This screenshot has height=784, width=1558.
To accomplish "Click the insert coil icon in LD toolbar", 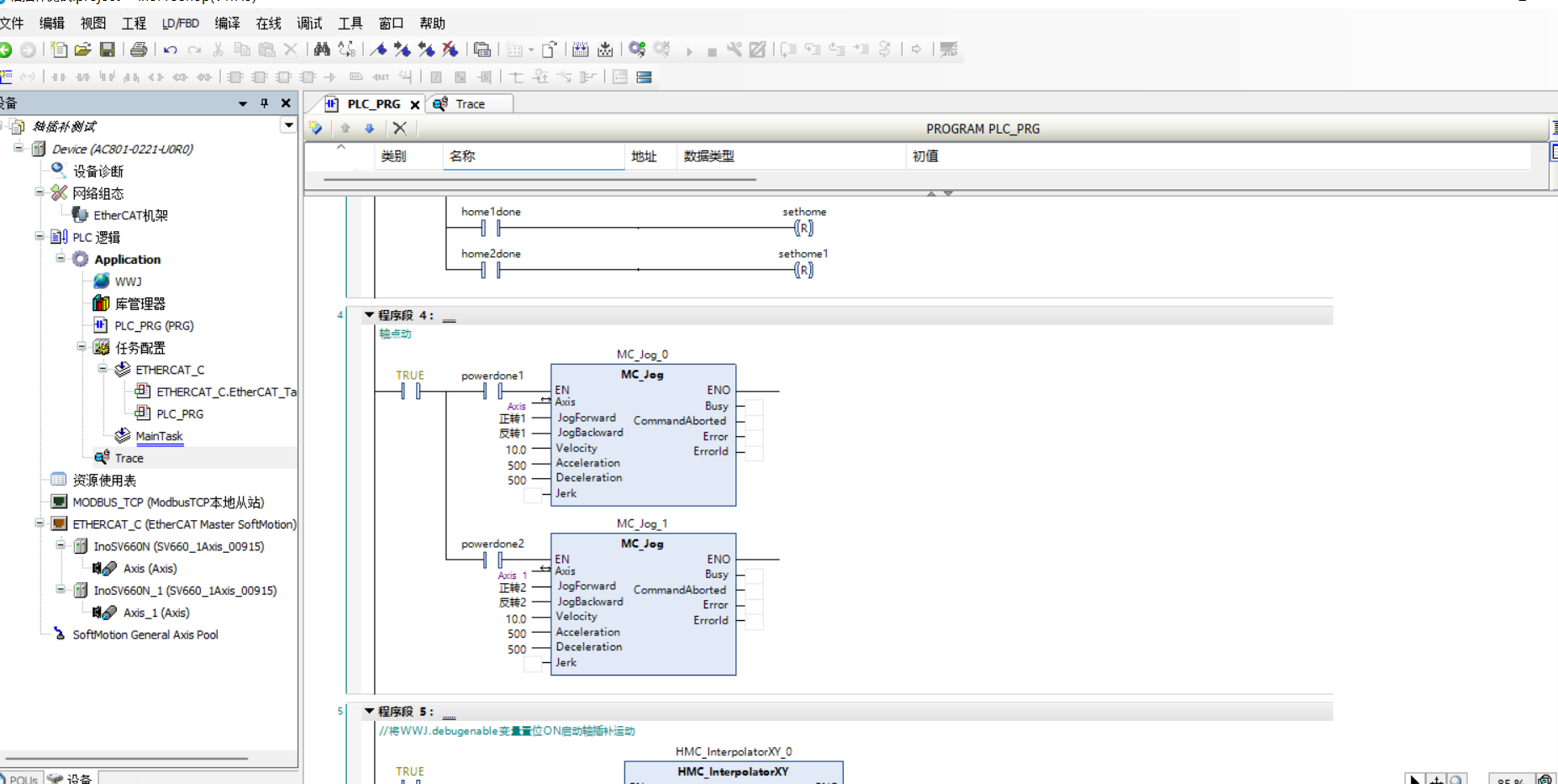I will point(155,76).
